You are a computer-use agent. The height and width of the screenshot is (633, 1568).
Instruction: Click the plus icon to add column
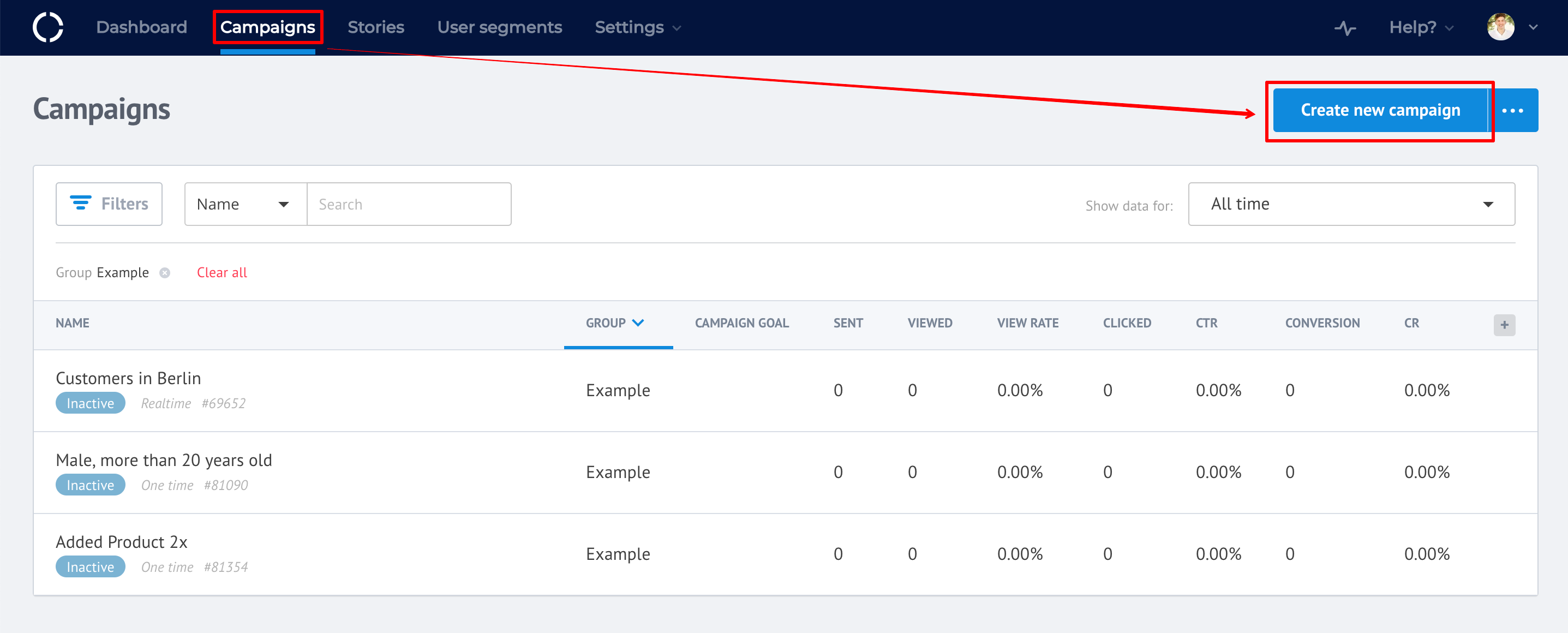pos(1504,325)
